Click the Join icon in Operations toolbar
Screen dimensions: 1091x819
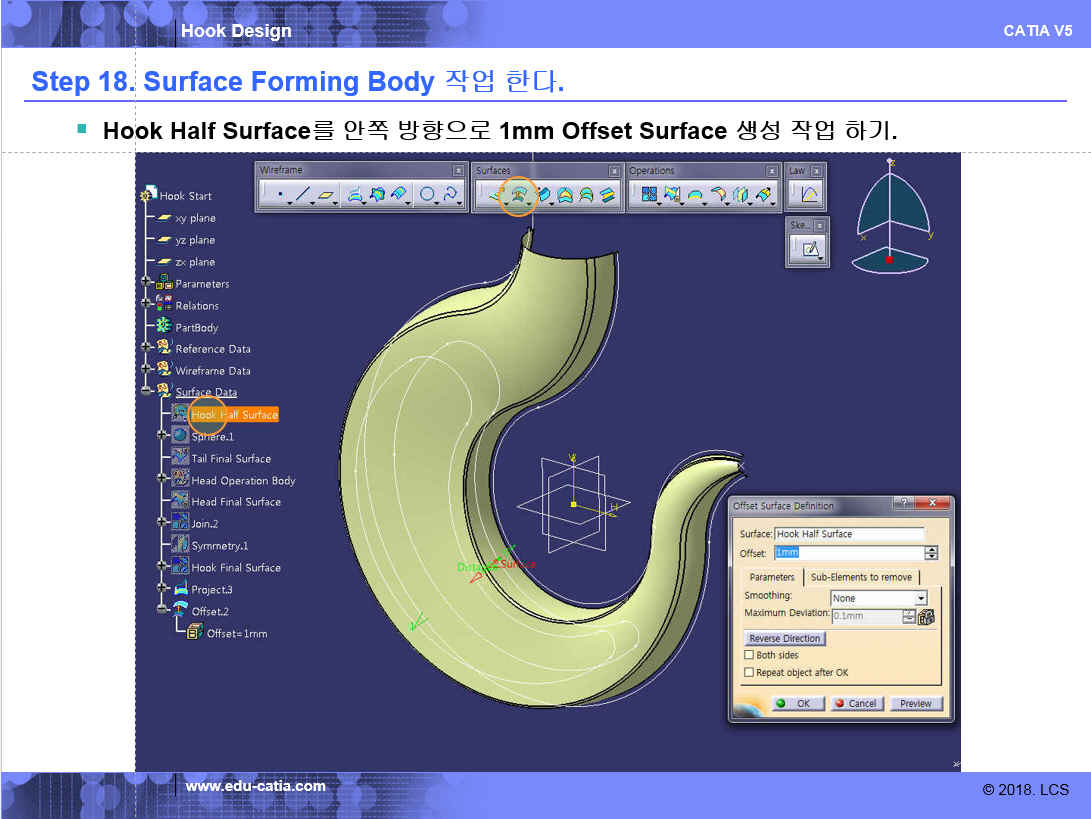[x=649, y=195]
